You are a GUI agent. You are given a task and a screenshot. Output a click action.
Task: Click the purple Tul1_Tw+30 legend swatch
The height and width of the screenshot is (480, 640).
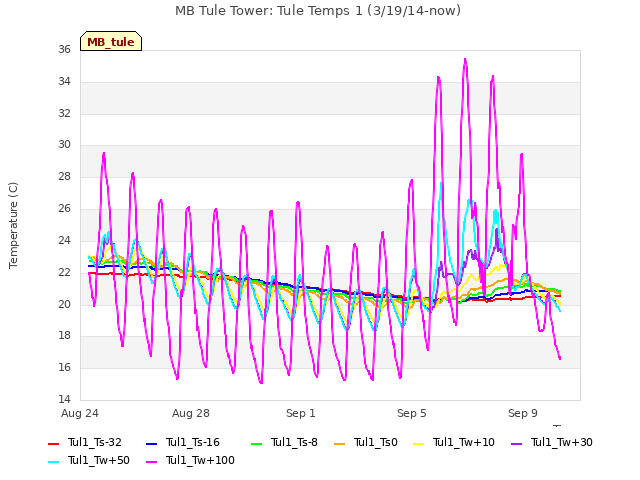pos(516,443)
